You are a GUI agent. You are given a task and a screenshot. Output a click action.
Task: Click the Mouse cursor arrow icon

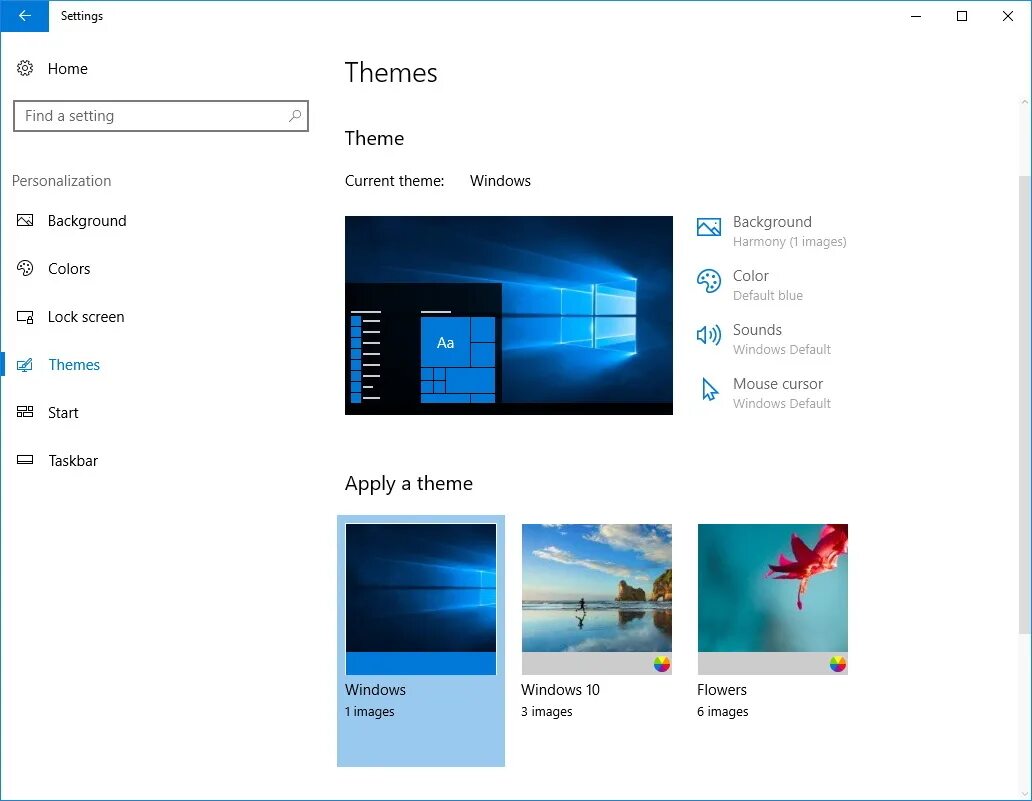(x=710, y=390)
